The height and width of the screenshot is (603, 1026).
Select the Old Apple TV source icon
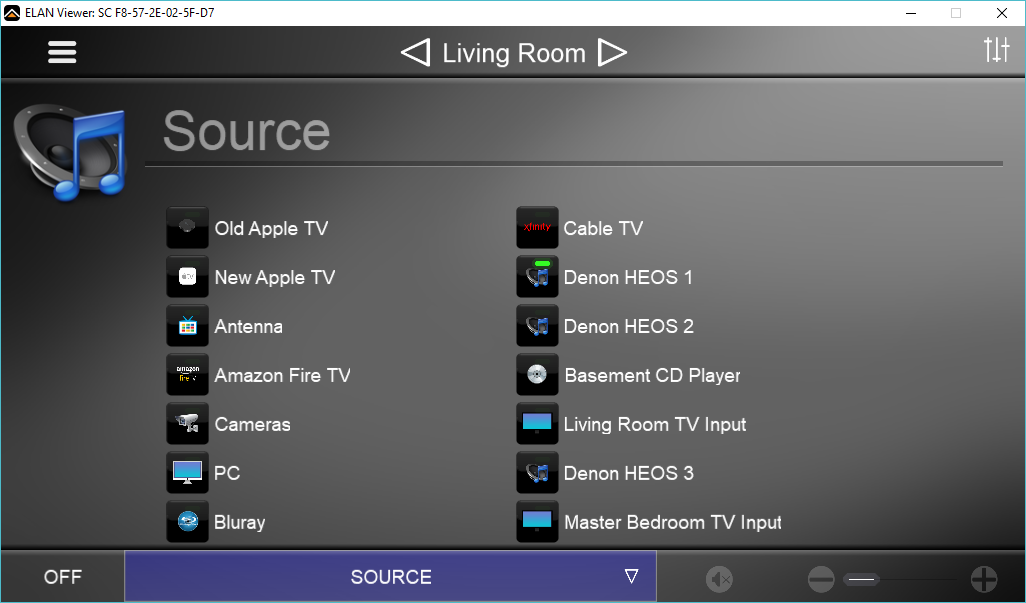(187, 228)
